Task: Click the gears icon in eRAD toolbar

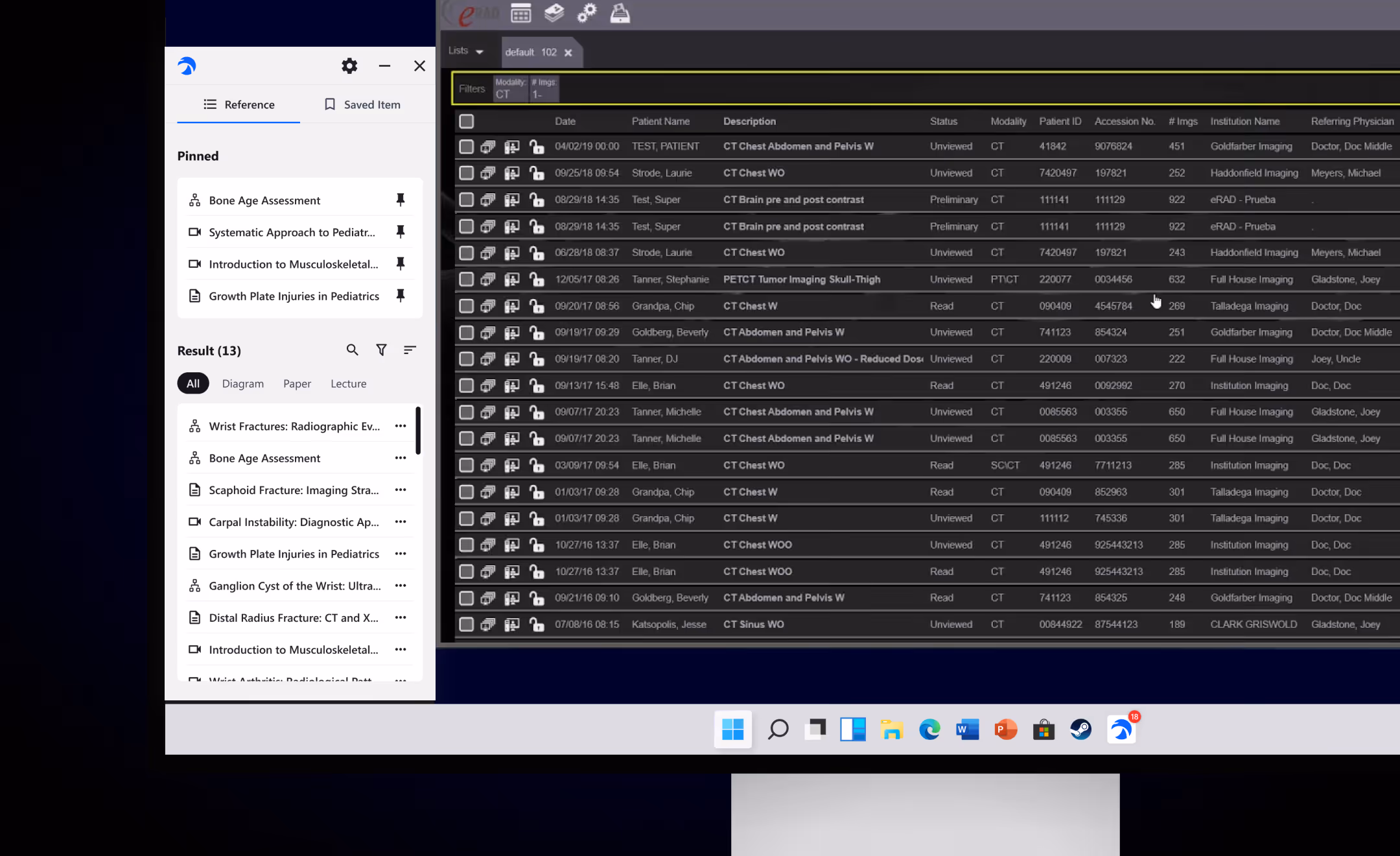Action: [x=587, y=13]
